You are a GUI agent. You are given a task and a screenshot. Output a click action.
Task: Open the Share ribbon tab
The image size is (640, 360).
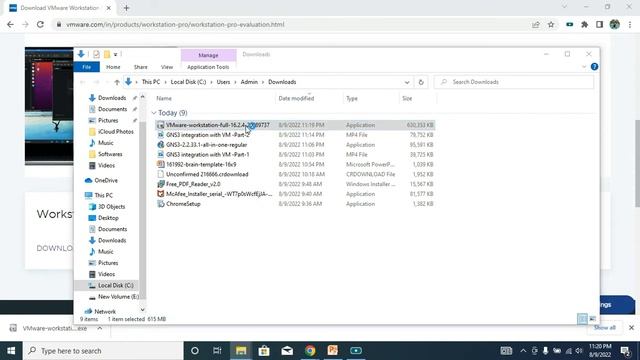click(x=140, y=67)
